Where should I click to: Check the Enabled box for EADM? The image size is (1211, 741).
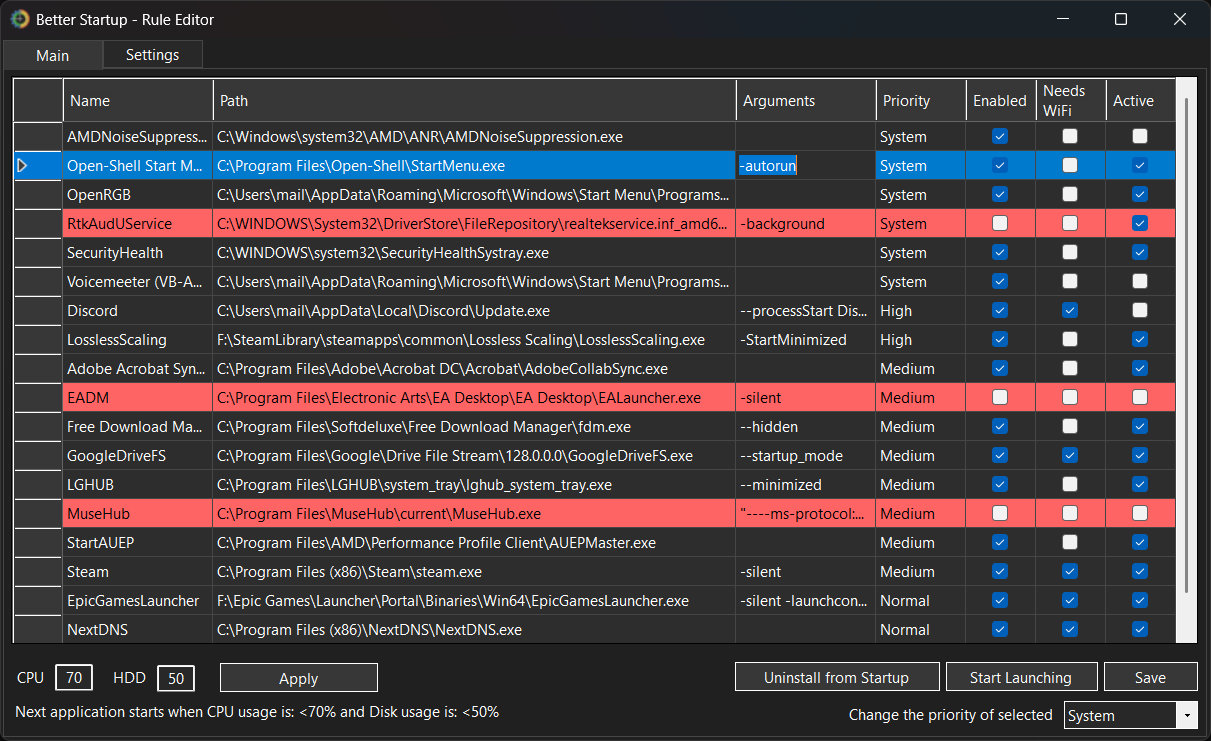(1000, 398)
